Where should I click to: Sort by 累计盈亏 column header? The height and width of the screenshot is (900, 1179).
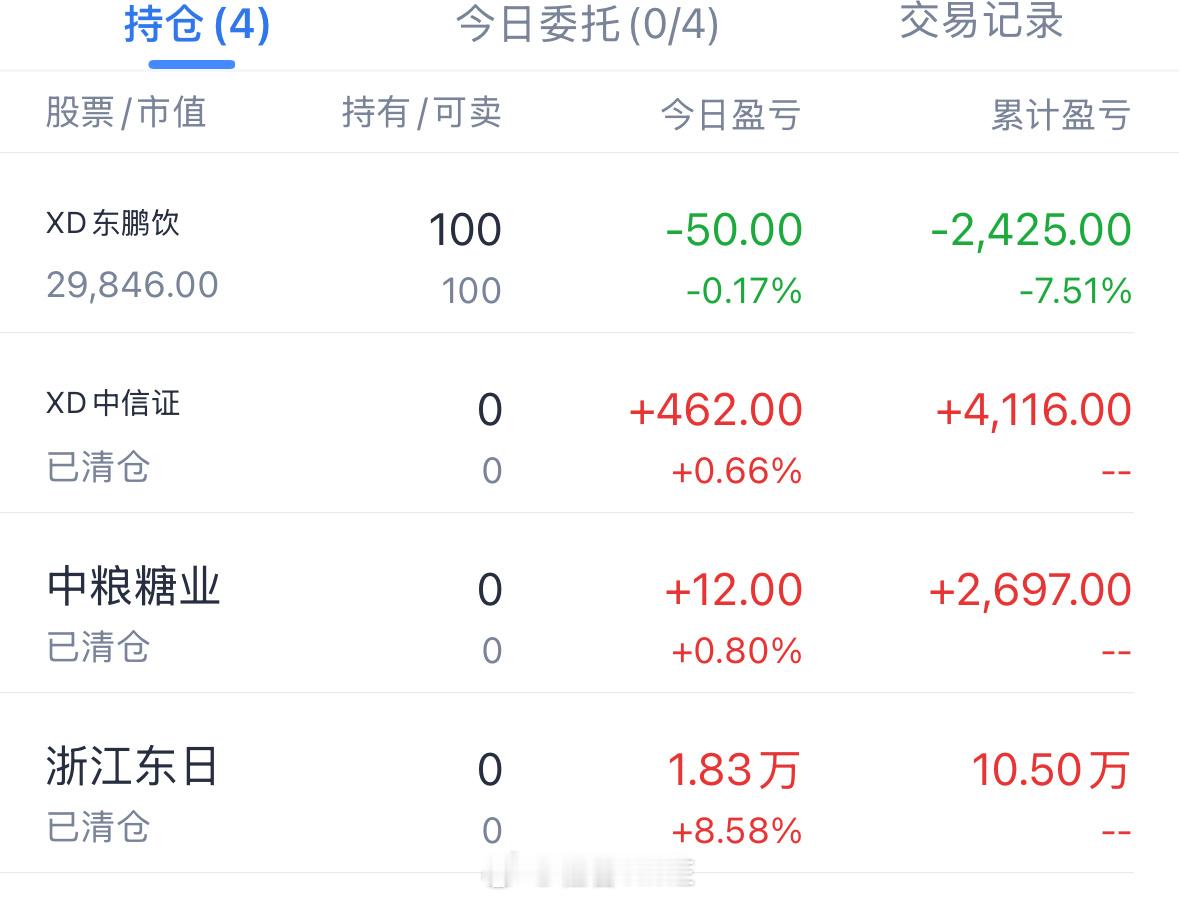[x=1060, y=115]
